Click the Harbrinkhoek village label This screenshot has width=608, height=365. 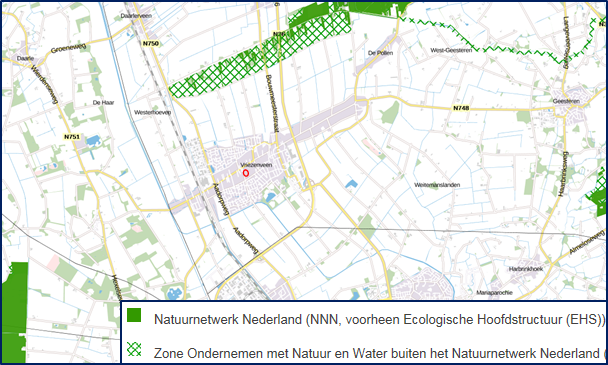click(x=526, y=269)
